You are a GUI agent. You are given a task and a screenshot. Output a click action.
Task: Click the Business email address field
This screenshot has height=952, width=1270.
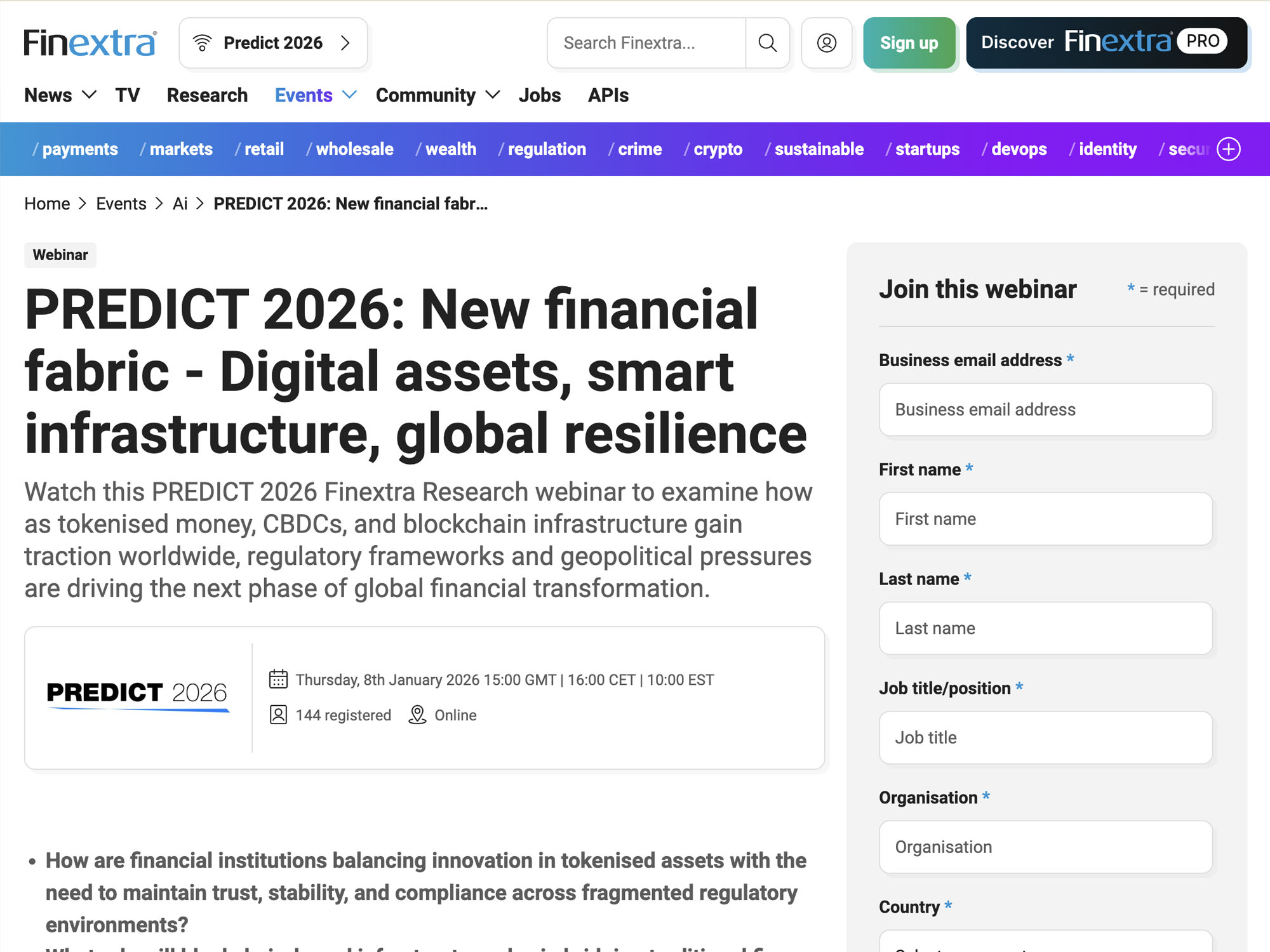tap(1045, 409)
